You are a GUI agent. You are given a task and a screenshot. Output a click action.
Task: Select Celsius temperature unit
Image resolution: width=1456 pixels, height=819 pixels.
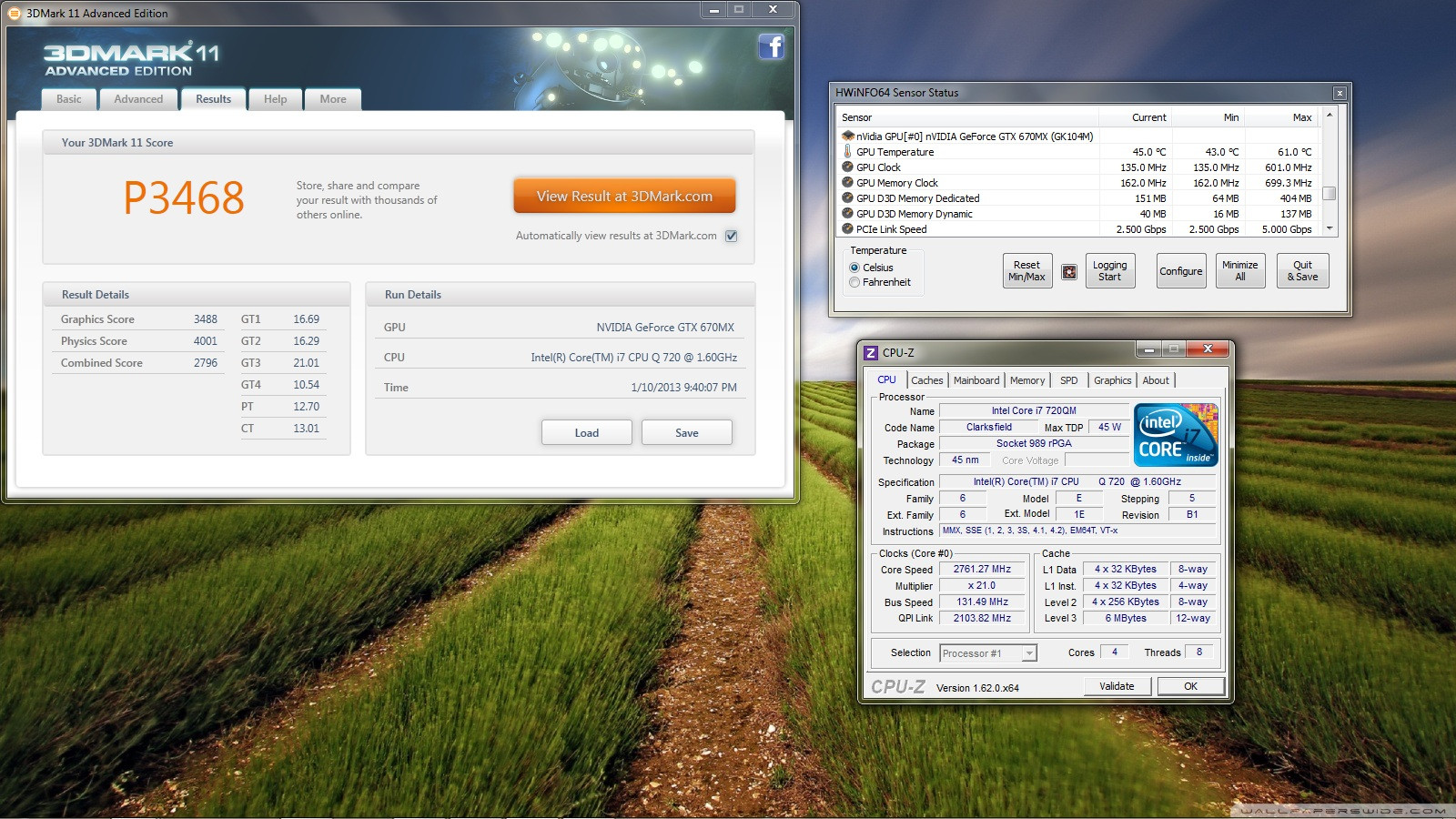pos(854,268)
